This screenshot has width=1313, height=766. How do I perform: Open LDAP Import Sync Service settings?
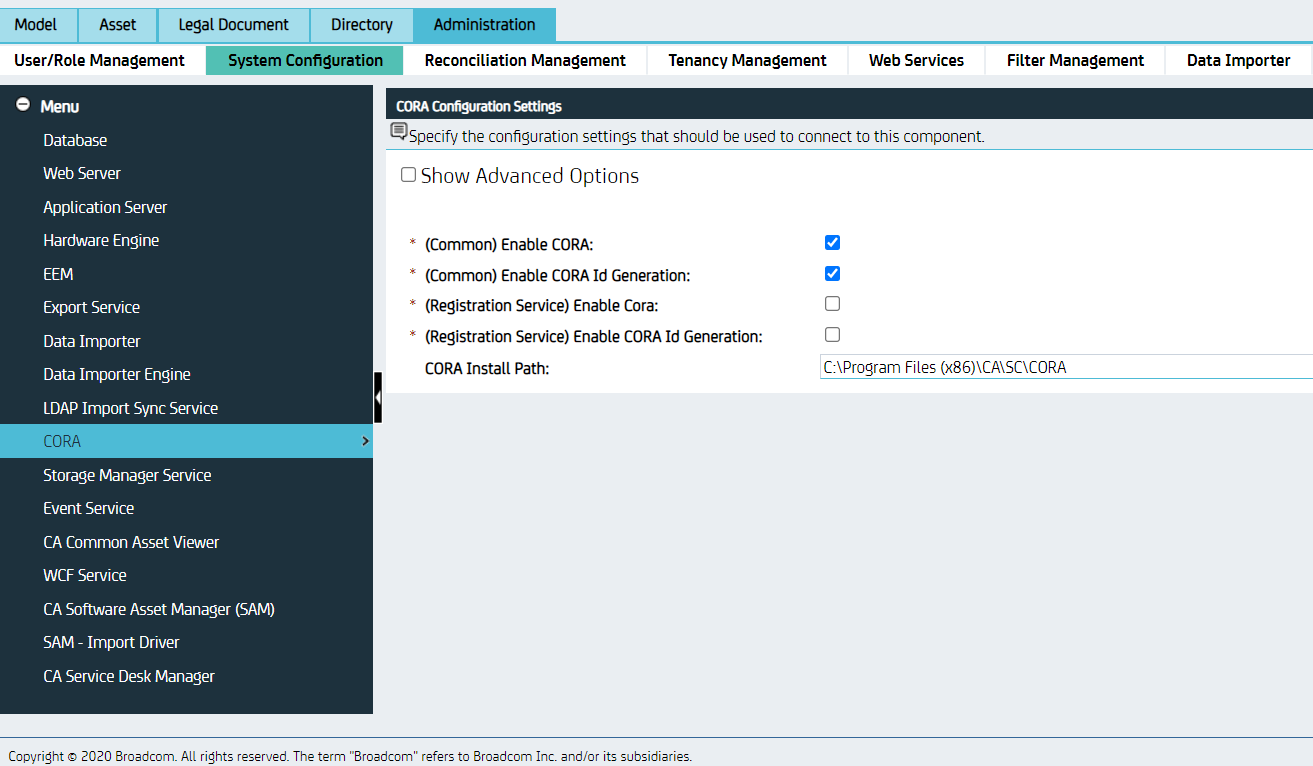coord(130,408)
